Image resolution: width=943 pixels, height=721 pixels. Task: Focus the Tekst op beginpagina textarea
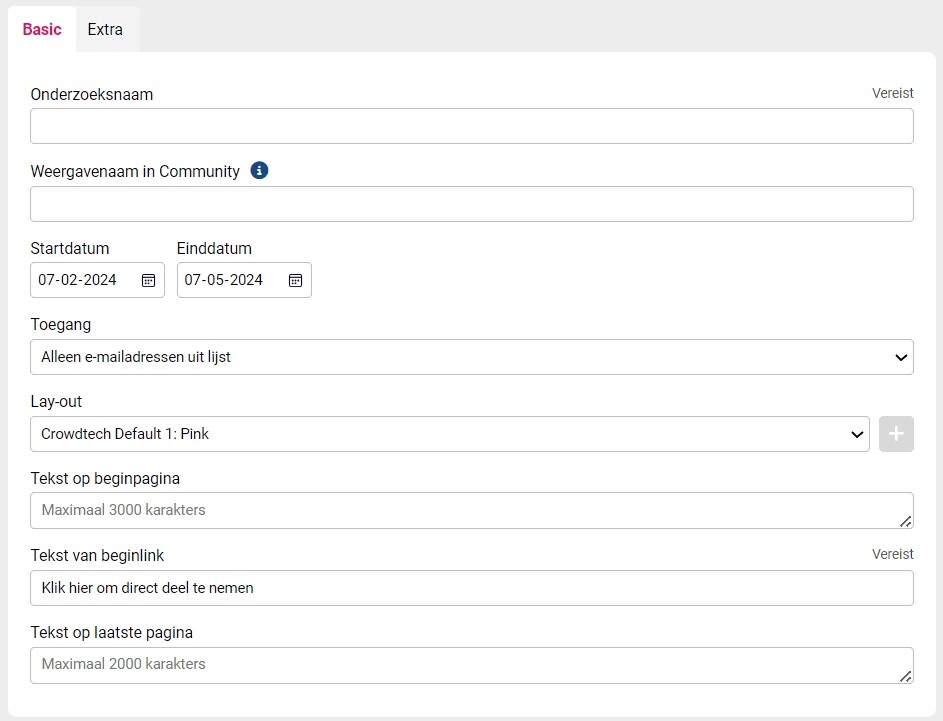[x=472, y=511]
